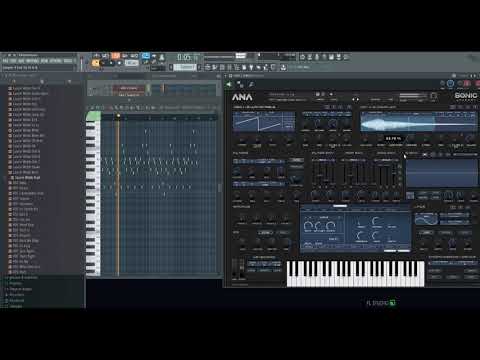Click the tempo display in the transport

point(131,63)
